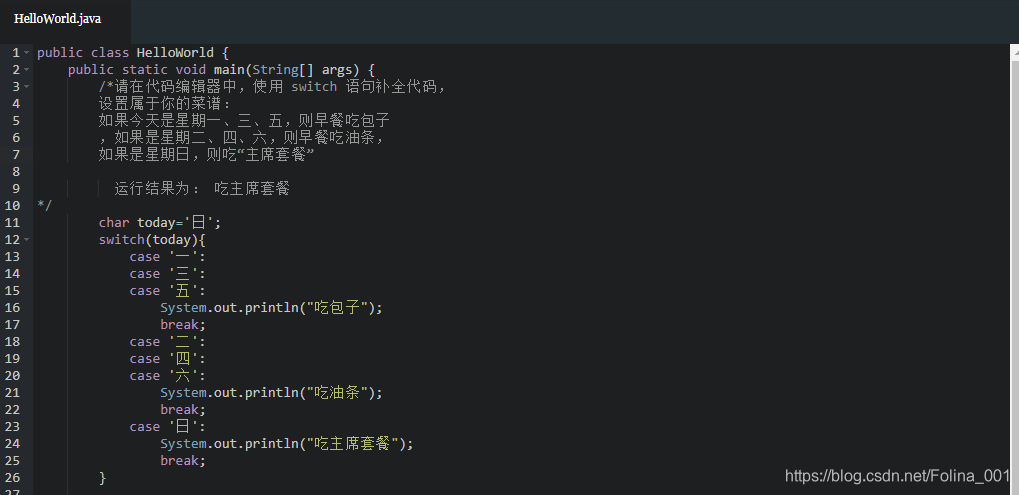Click 'switch(today){' on line 12
The image size is (1019, 495).
152,240
